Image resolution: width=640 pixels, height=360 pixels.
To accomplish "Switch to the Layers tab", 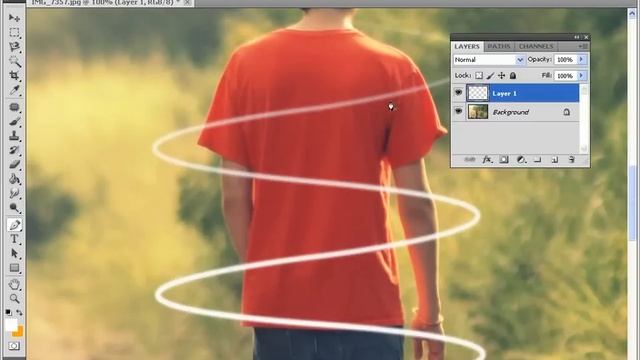I will (x=467, y=47).
